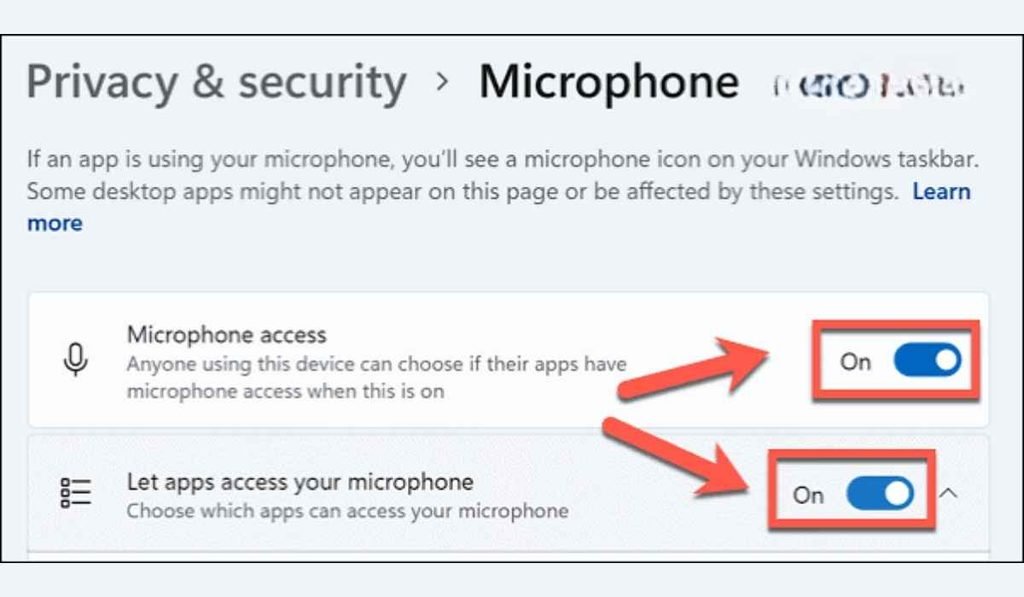The width and height of the screenshot is (1024, 597).
Task: Click the On label beside Microphone access switch
Action: 856,362
